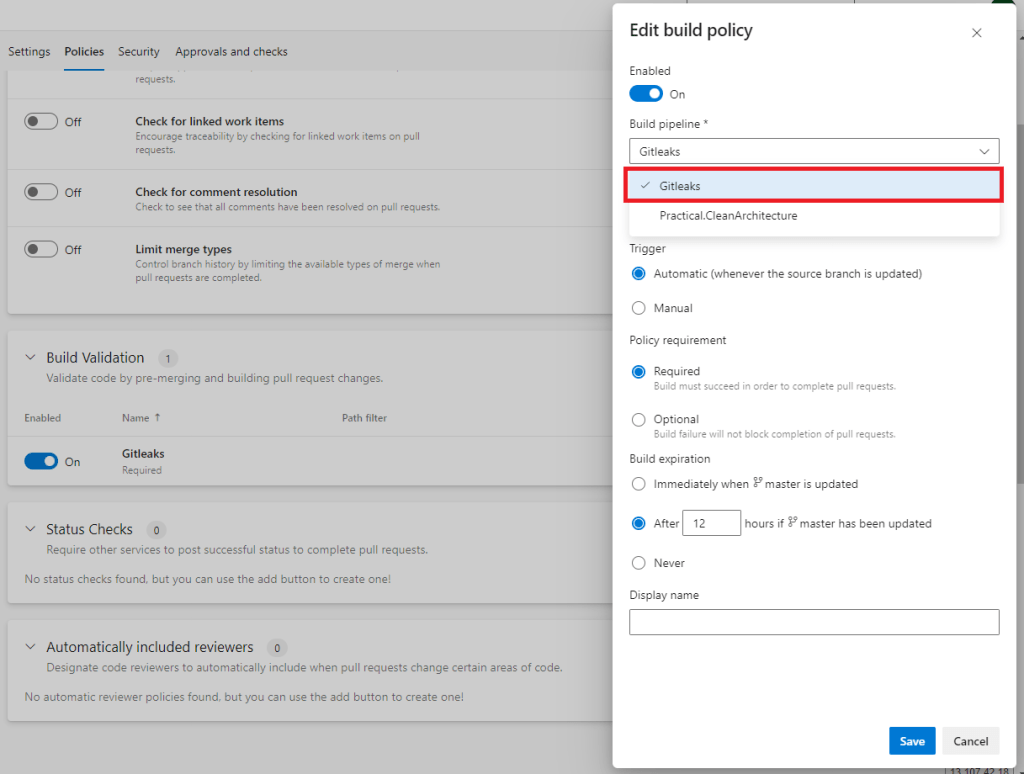Select Automatic trigger radio button

point(639,273)
